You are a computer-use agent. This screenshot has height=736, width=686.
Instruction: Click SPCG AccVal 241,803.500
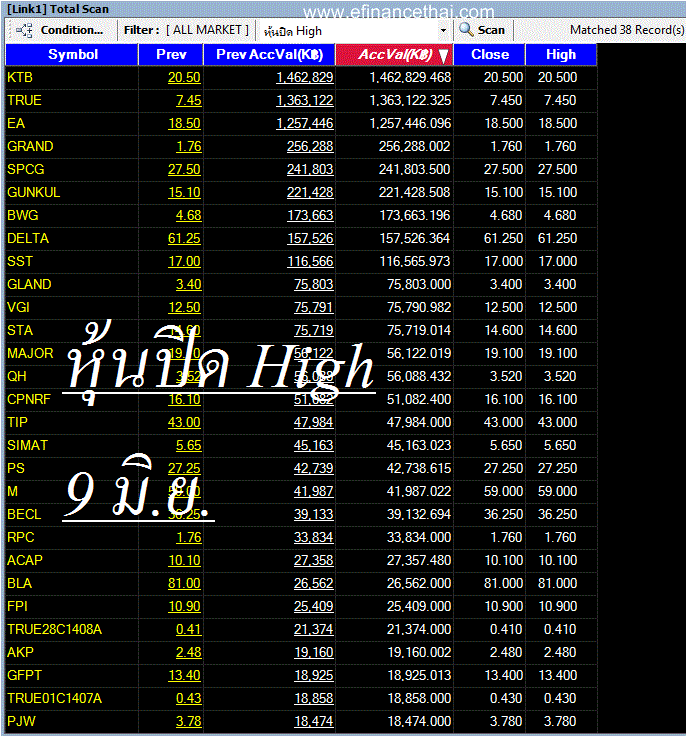415,169
